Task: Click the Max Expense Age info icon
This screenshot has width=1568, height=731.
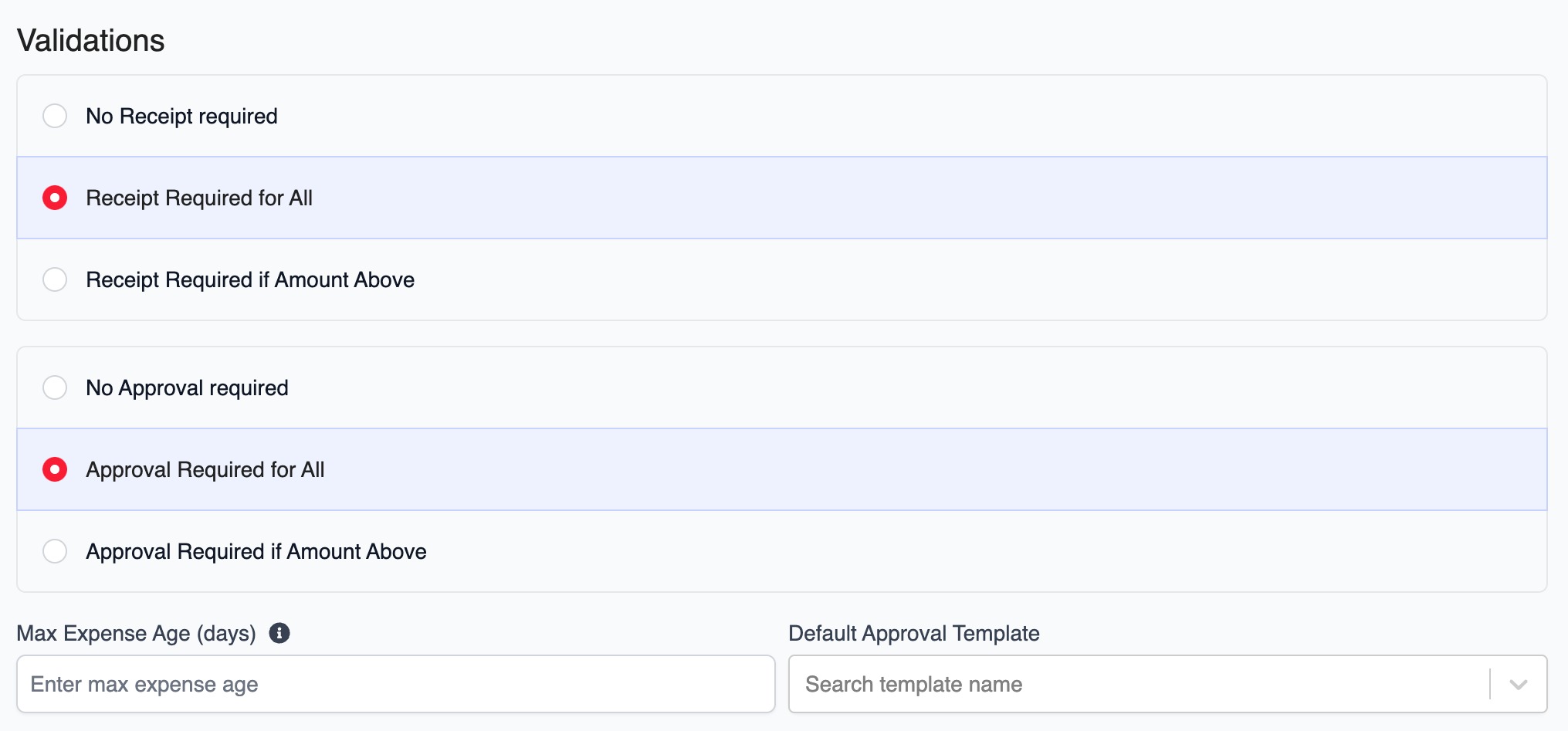Action: tap(279, 633)
